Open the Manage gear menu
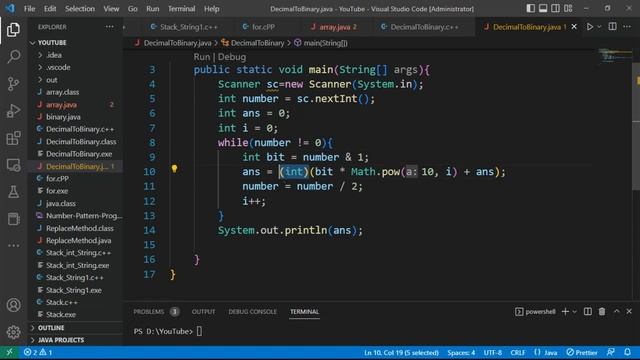 pos(13,332)
